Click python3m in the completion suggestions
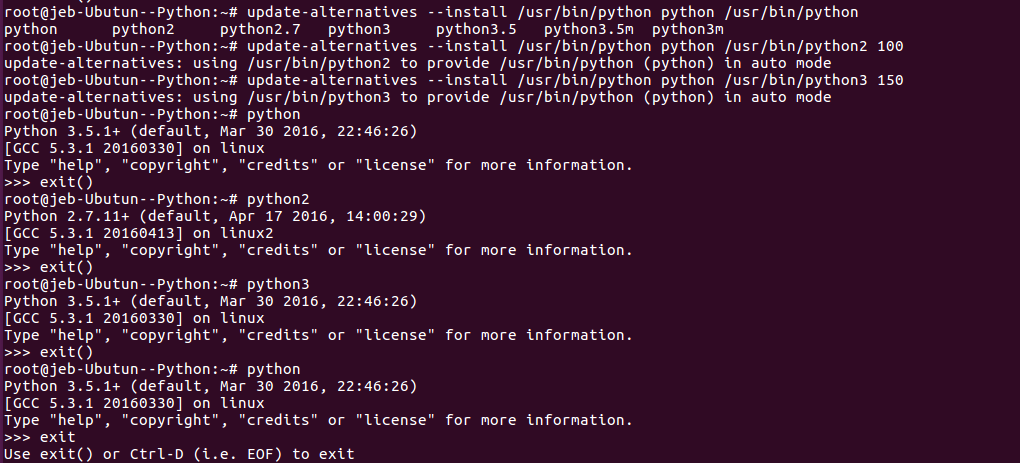Image resolution: width=1020 pixels, height=463 pixels. click(687, 30)
